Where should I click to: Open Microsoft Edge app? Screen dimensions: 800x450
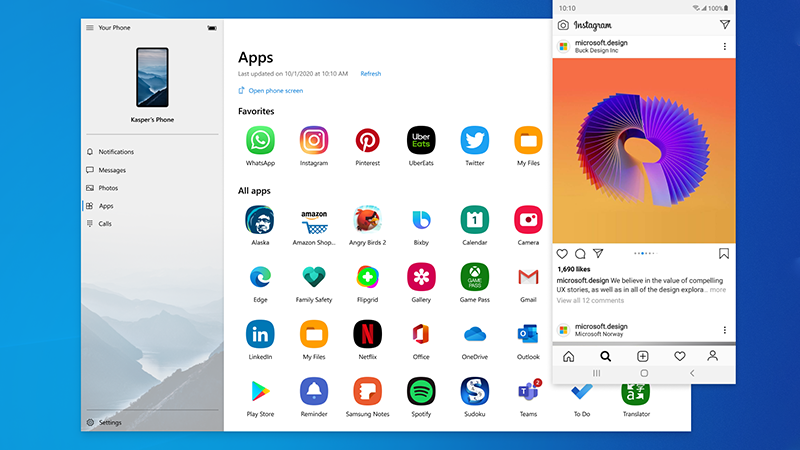coord(260,277)
